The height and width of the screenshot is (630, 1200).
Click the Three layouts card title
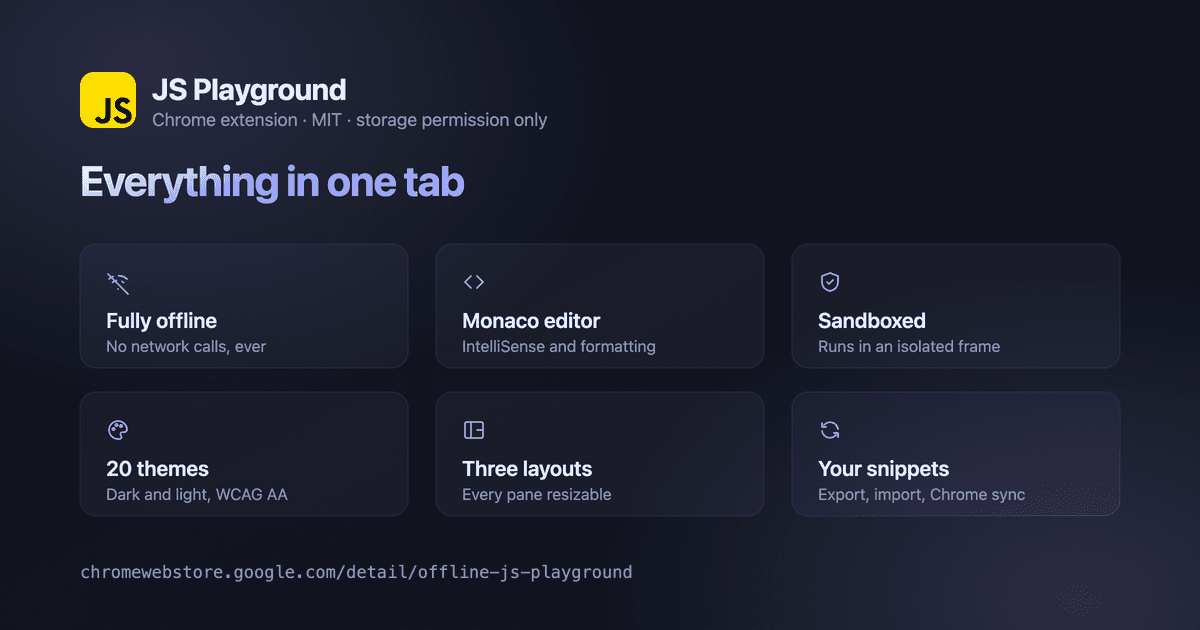527,469
